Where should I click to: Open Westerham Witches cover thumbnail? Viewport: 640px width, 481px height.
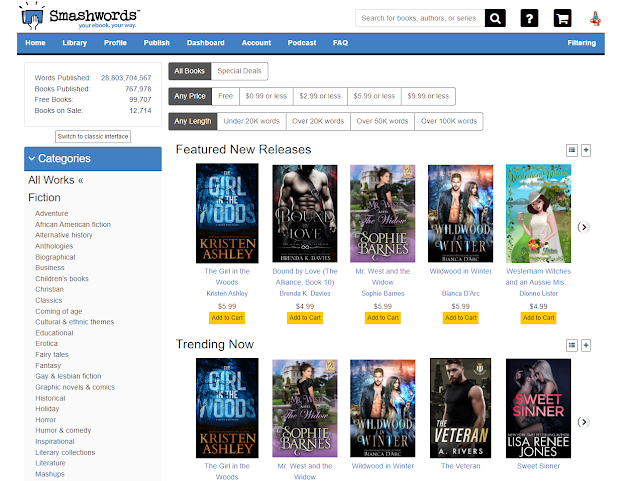click(x=538, y=214)
